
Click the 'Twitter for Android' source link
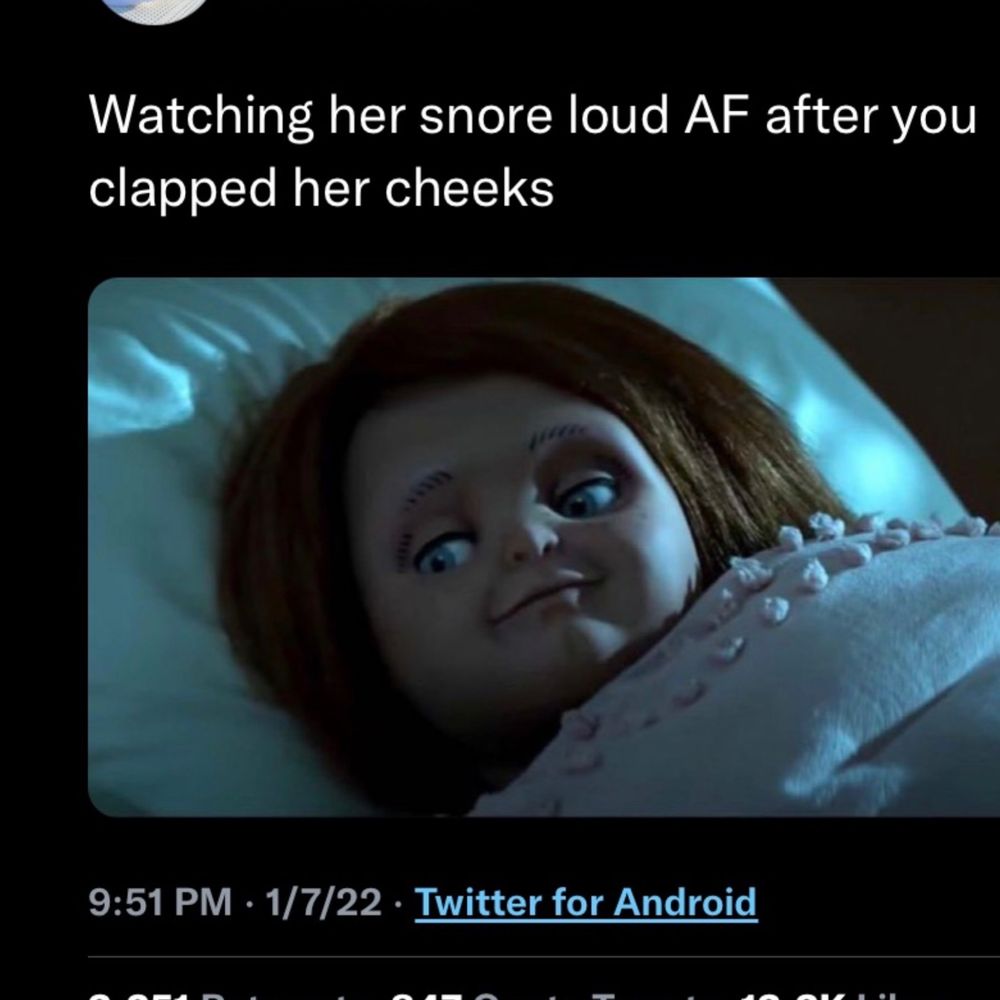[586, 902]
